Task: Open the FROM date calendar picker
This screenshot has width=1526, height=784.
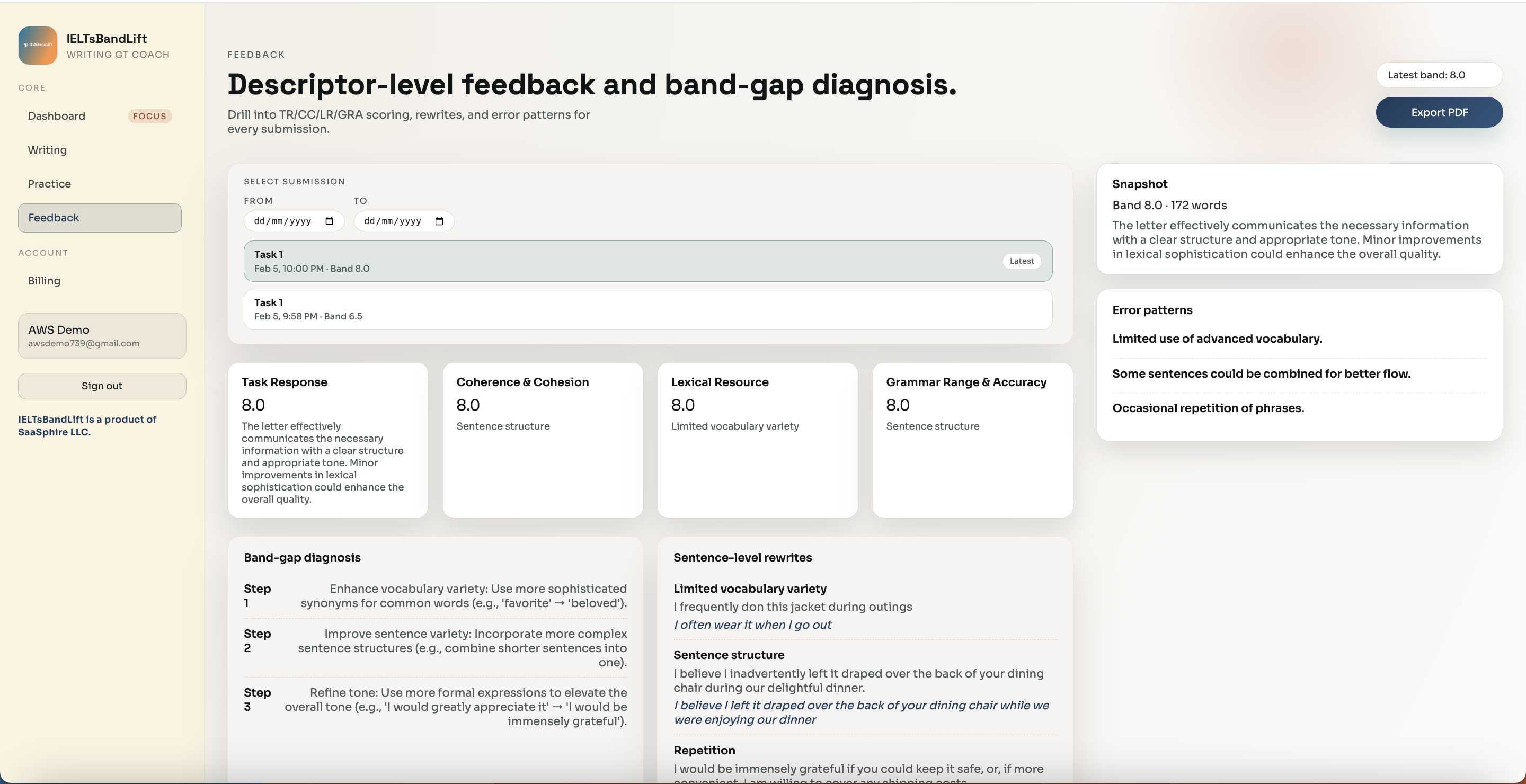Action: tap(330, 221)
